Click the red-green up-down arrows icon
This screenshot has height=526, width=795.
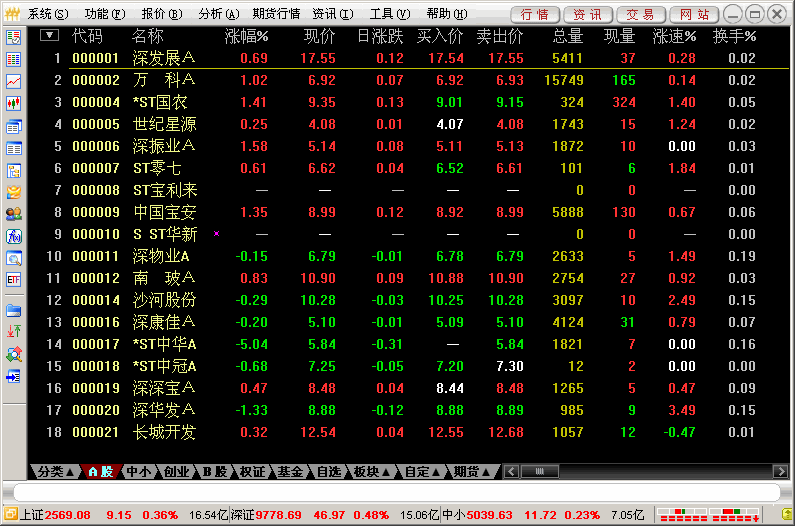[x=14, y=332]
